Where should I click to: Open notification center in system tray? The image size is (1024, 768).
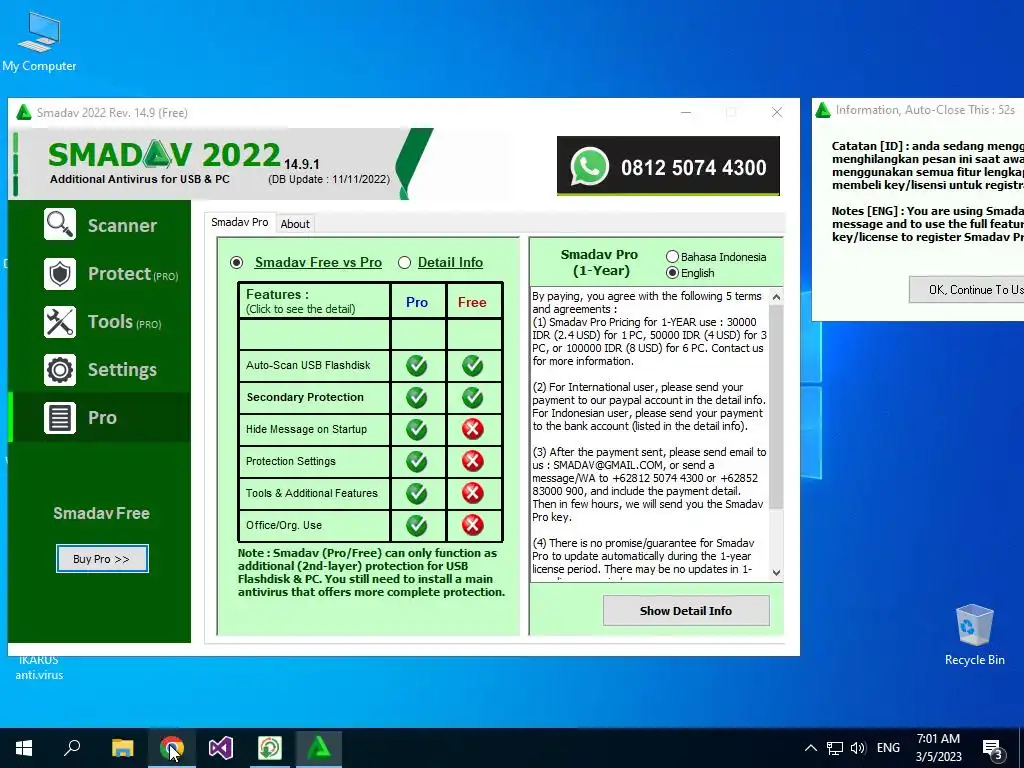click(993, 749)
